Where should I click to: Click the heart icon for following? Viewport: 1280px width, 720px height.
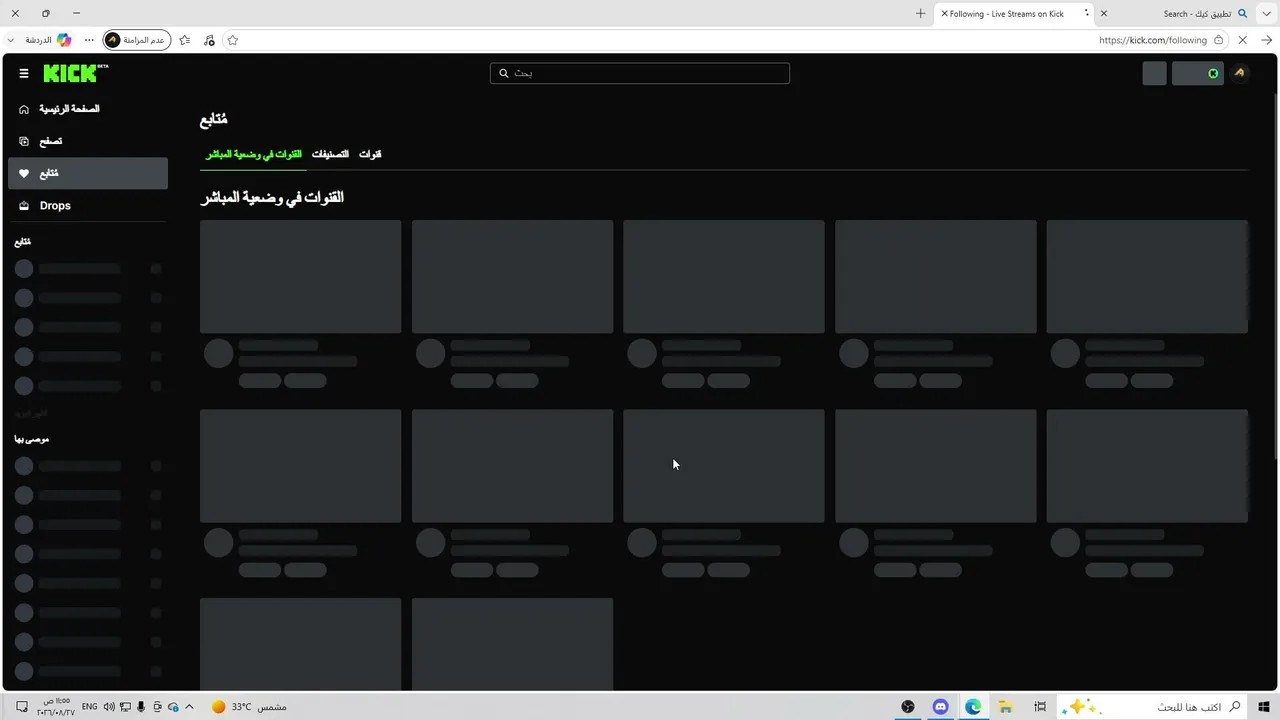24,173
